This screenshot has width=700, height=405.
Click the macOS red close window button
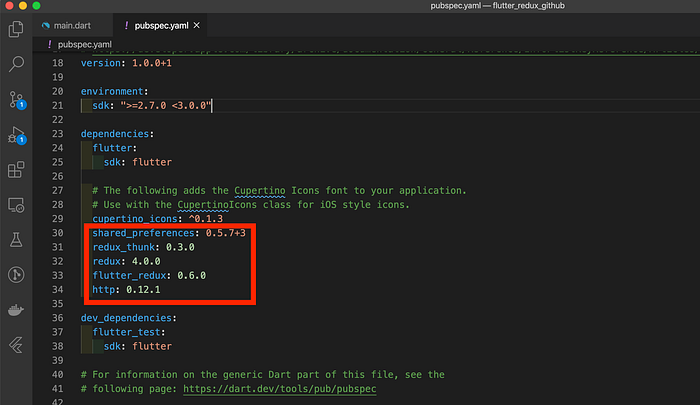[x=9, y=5]
